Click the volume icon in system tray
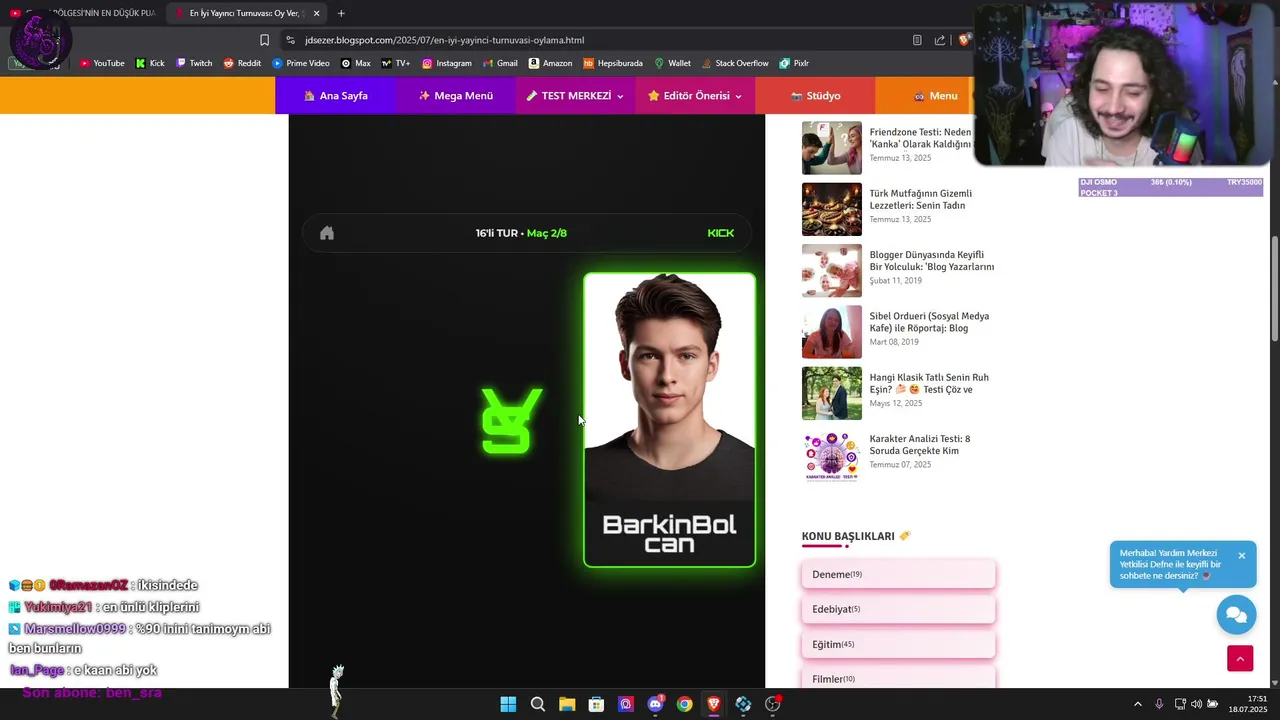 click(x=1196, y=704)
